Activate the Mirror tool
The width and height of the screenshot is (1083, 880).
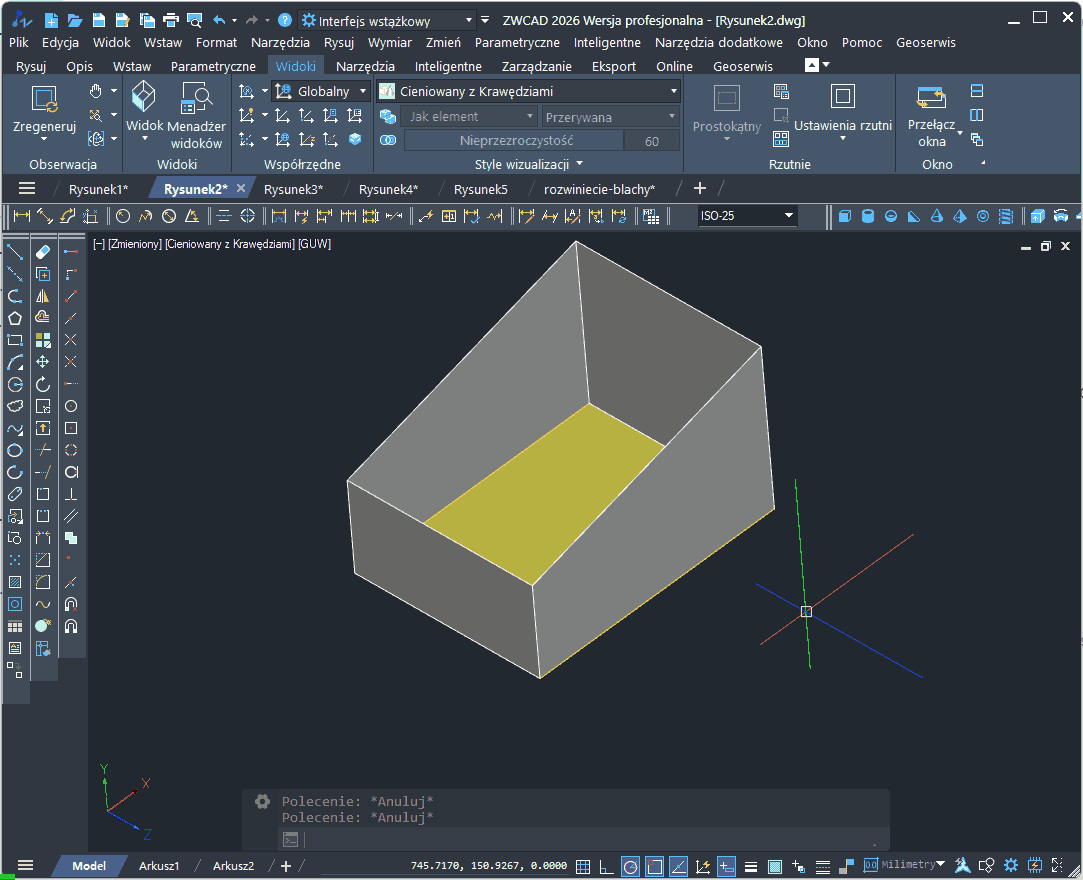[x=43, y=296]
